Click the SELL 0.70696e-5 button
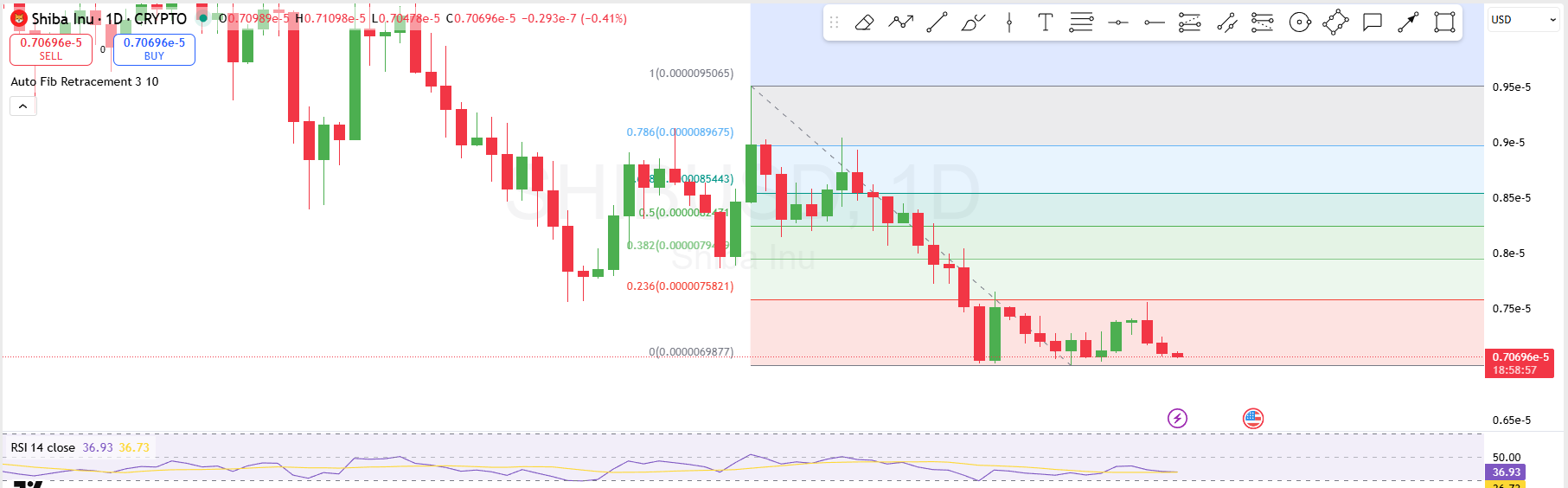Screen dimensions: 1568x488 click(51, 49)
